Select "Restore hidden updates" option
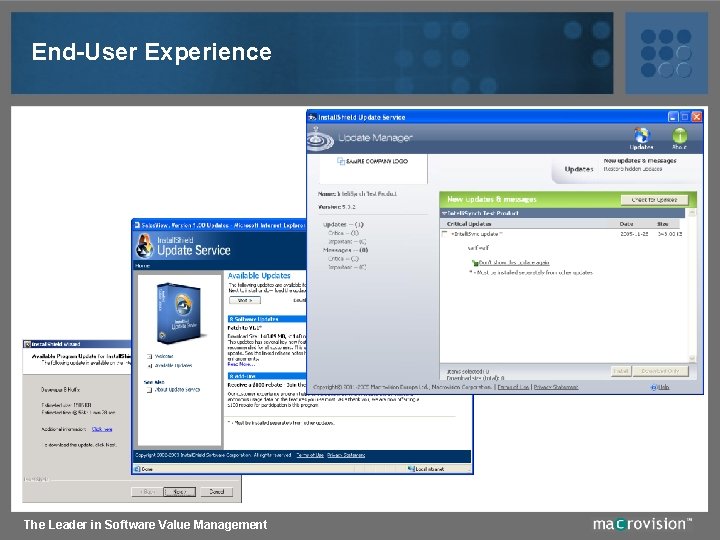720x540 pixels. coord(632,169)
